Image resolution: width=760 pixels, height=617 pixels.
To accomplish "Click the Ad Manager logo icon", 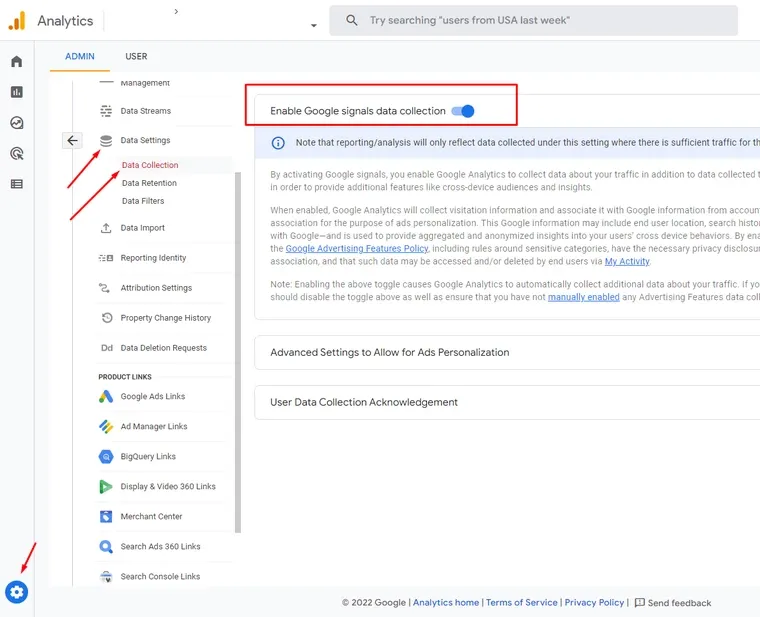I will pyautogui.click(x=106, y=427).
